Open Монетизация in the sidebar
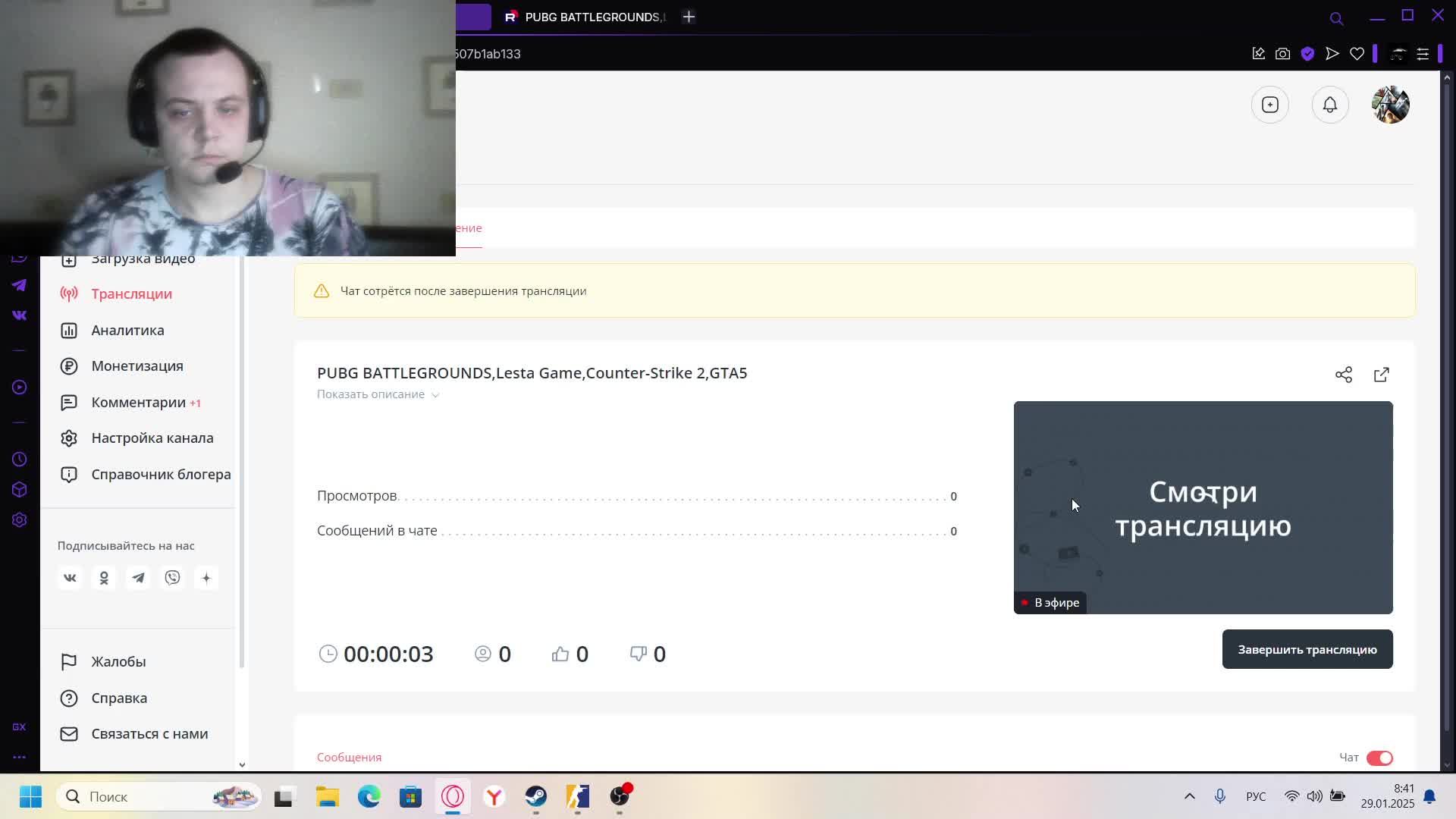 [x=136, y=366]
